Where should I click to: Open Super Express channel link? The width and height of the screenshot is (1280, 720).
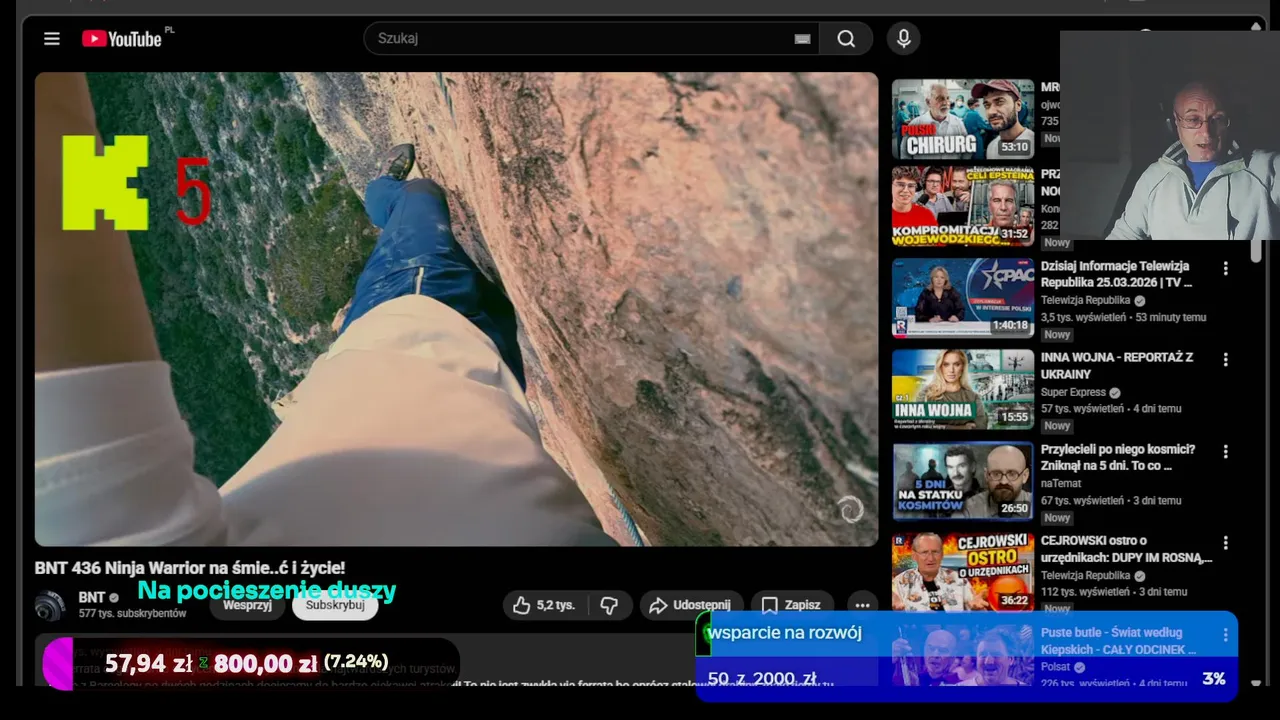pyautogui.click(x=1073, y=393)
